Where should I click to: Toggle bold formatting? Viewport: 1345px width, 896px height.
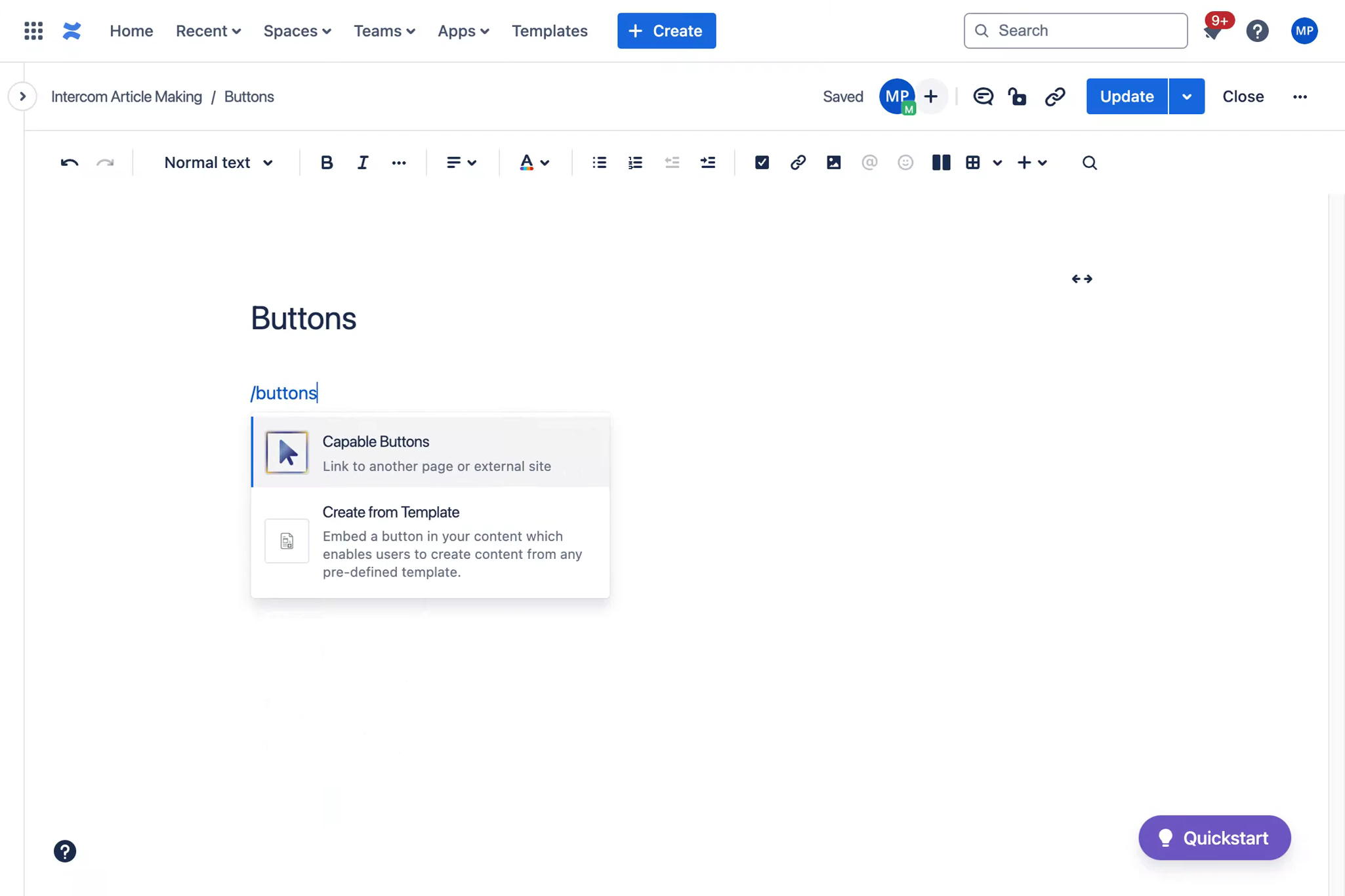click(327, 163)
